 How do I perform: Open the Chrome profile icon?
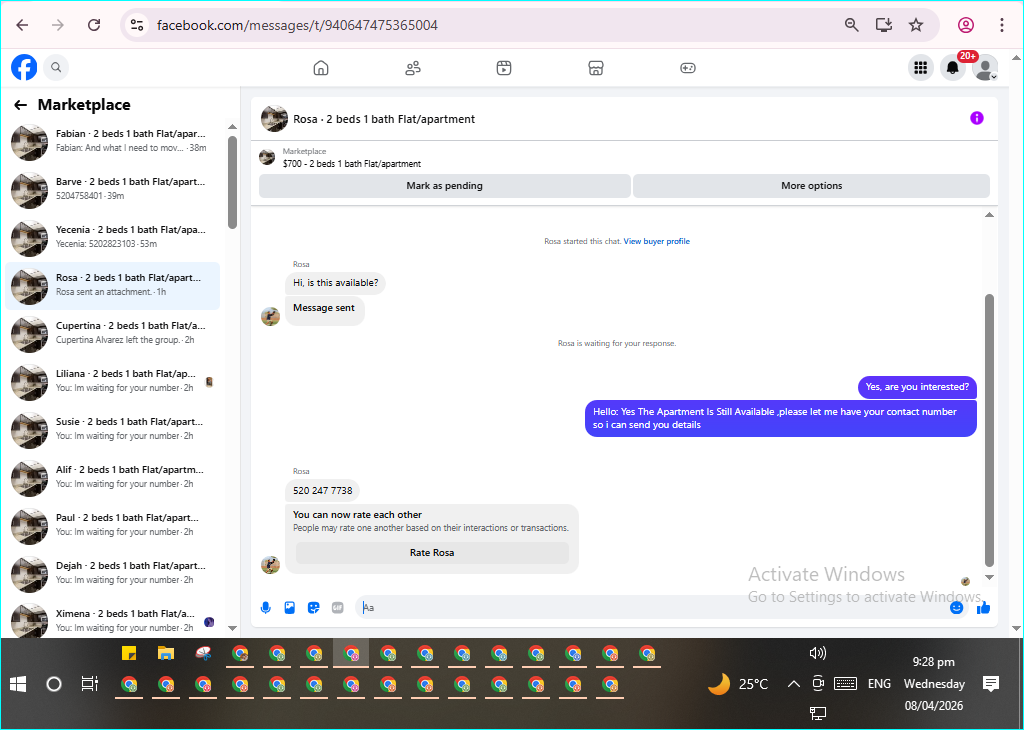pyautogui.click(x=966, y=25)
